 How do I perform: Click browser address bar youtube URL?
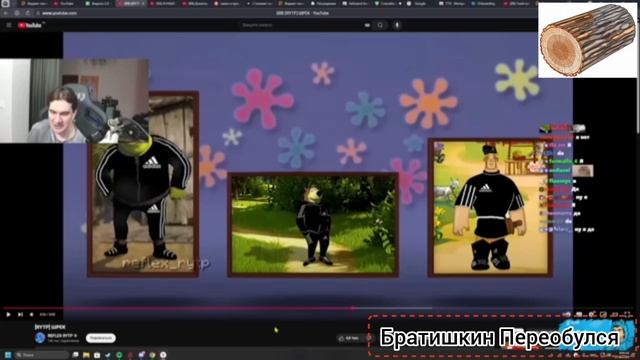[x=59, y=13]
